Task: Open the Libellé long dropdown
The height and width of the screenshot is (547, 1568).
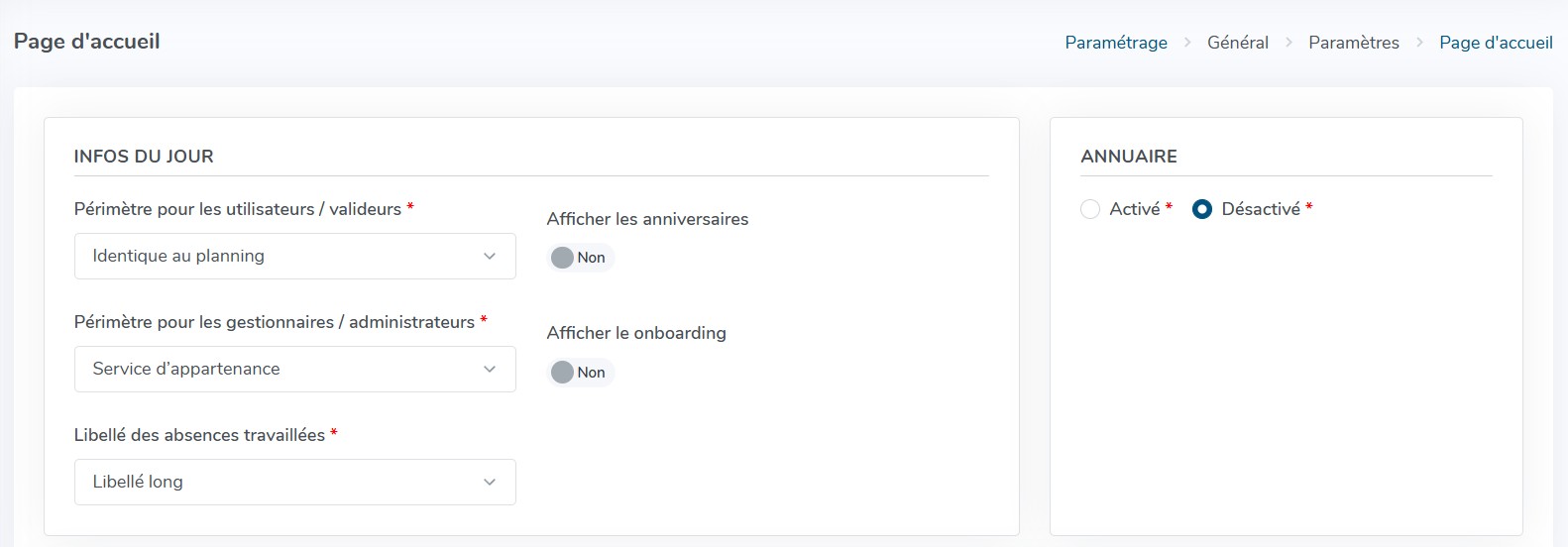Action: tap(294, 482)
